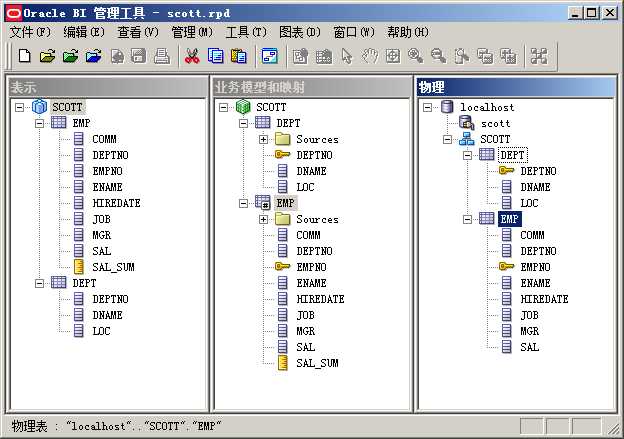Viewport: 624px width, 439px height.
Task: Open the 编辑(E) menu
Action: pos(84,32)
